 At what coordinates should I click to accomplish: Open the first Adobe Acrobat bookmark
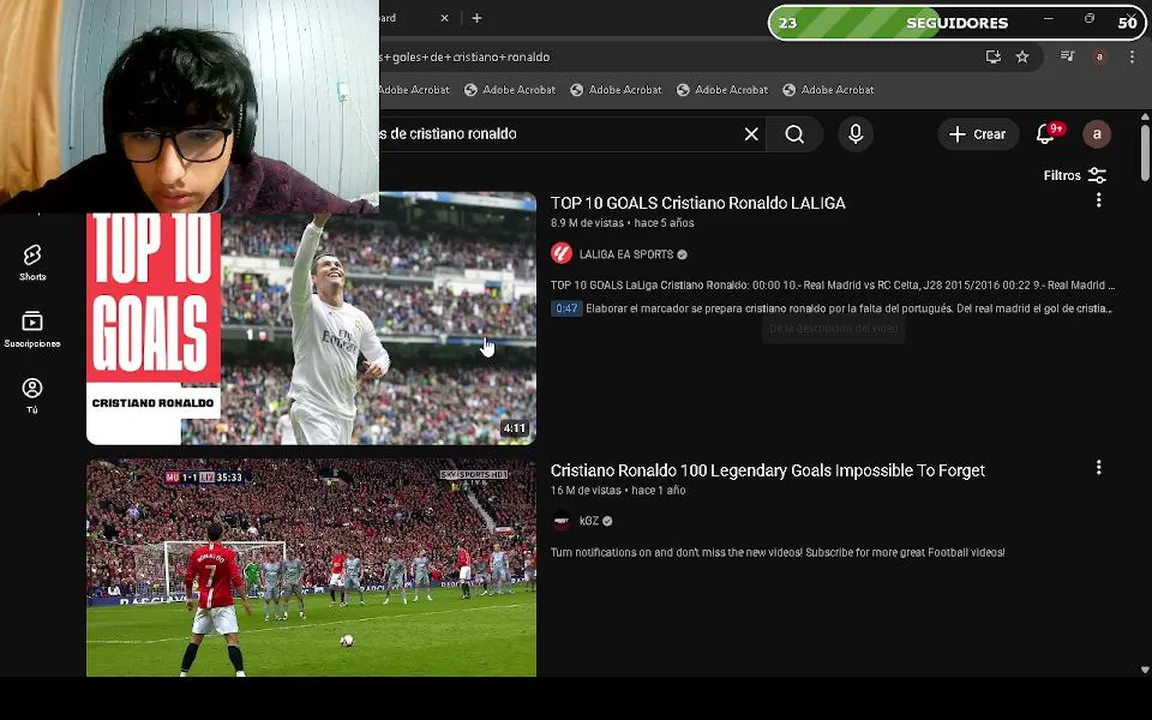click(414, 90)
